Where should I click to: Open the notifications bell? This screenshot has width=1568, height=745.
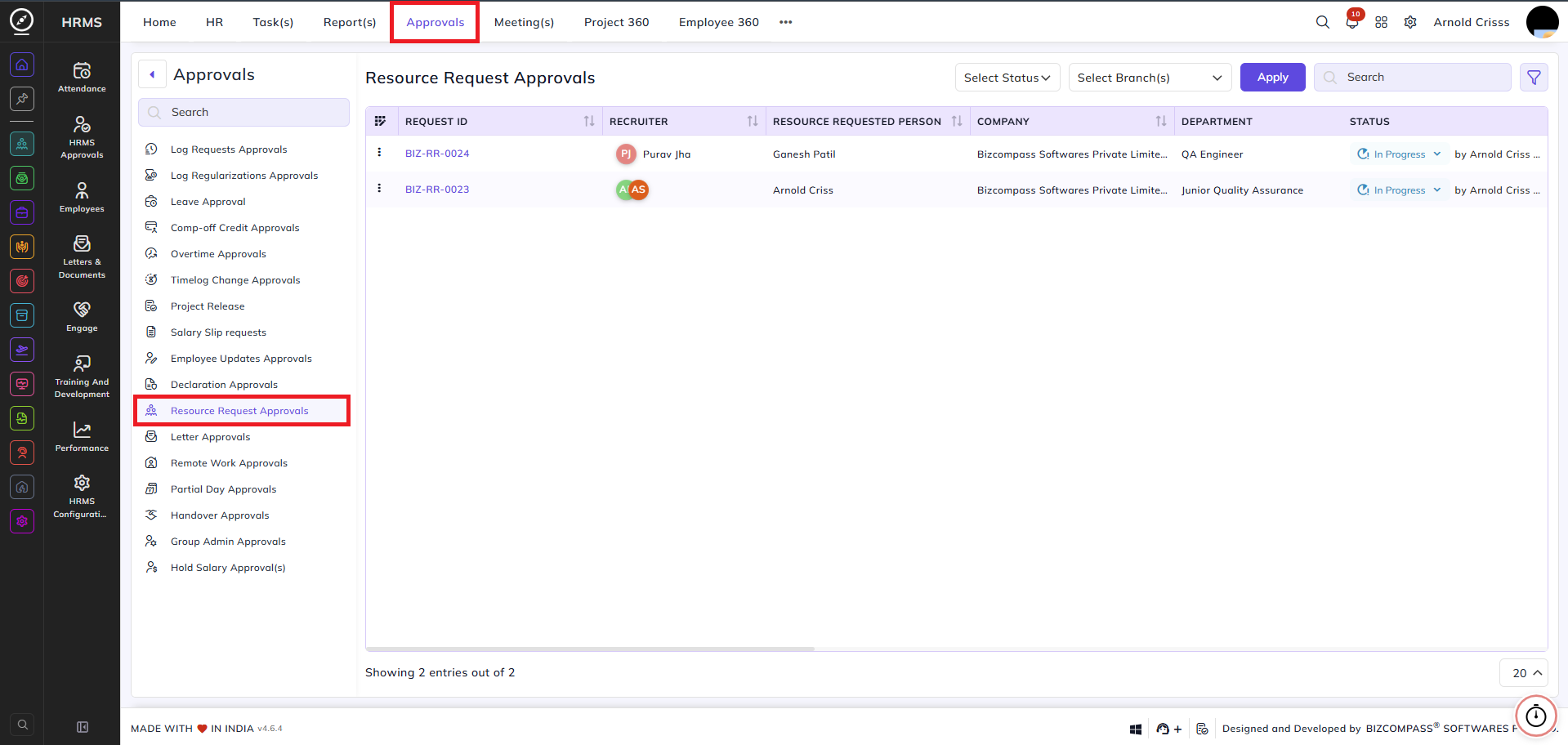[1352, 22]
